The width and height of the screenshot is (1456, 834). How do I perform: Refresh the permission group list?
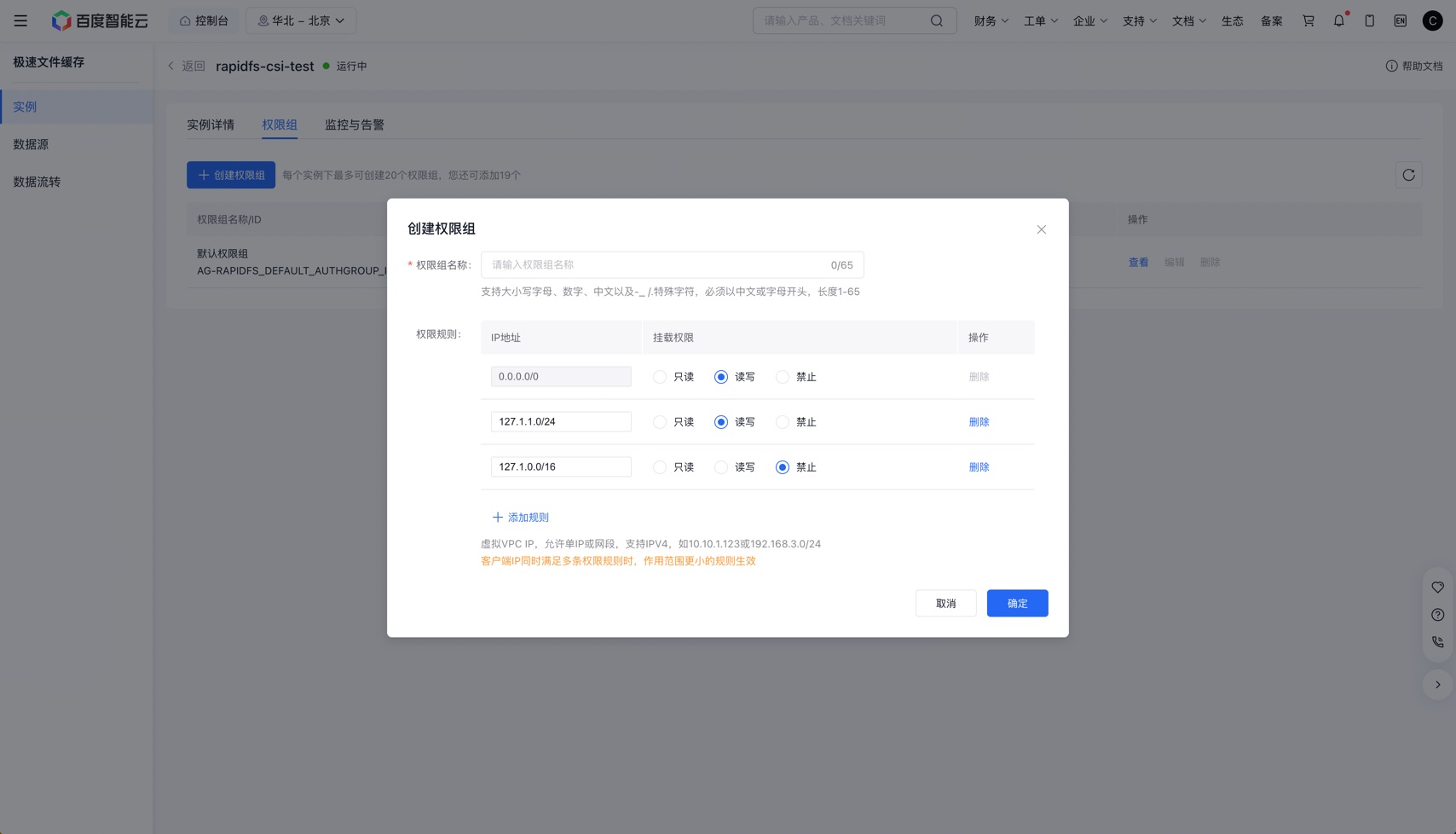tap(1408, 175)
